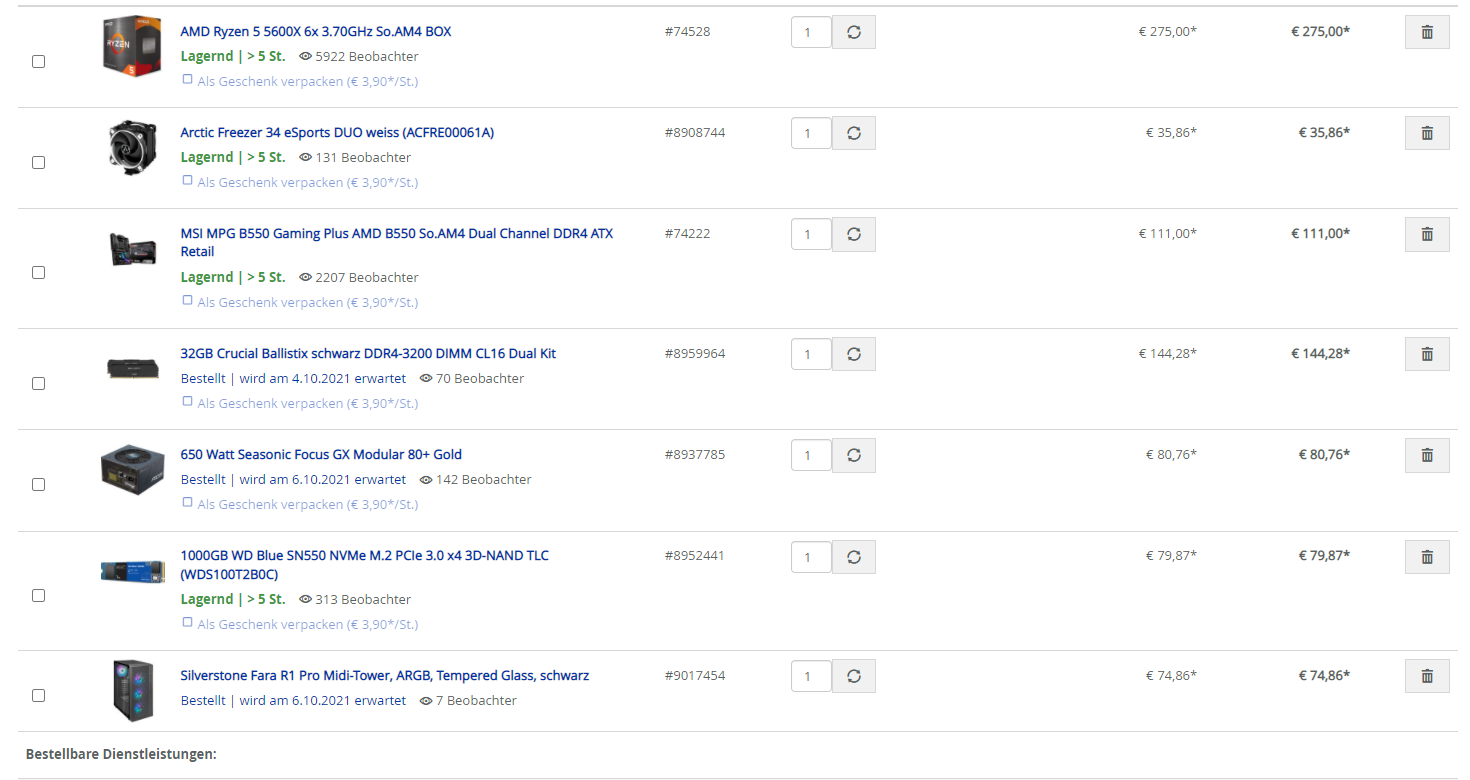The image size is (1470, 780).
Task: Click the Silverstone case thumbnail
Action: coord(133,691)
